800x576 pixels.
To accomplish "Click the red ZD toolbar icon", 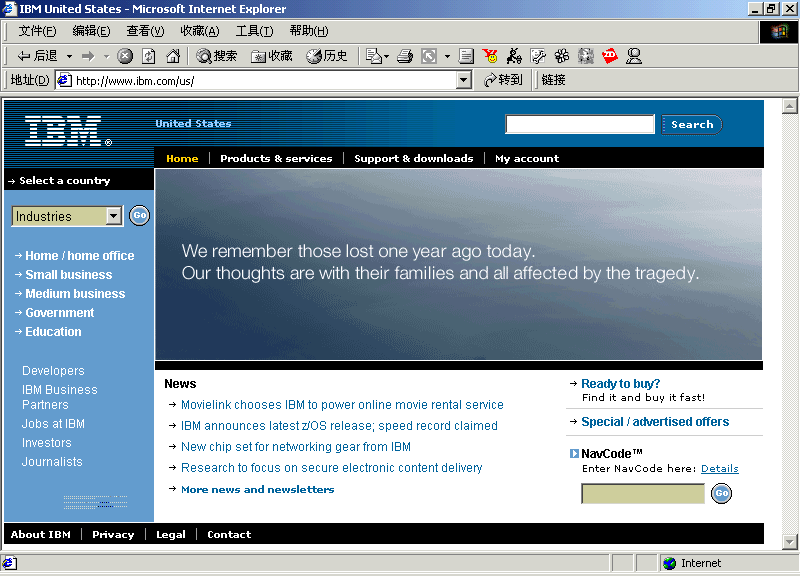I will (x=610, y=56).
